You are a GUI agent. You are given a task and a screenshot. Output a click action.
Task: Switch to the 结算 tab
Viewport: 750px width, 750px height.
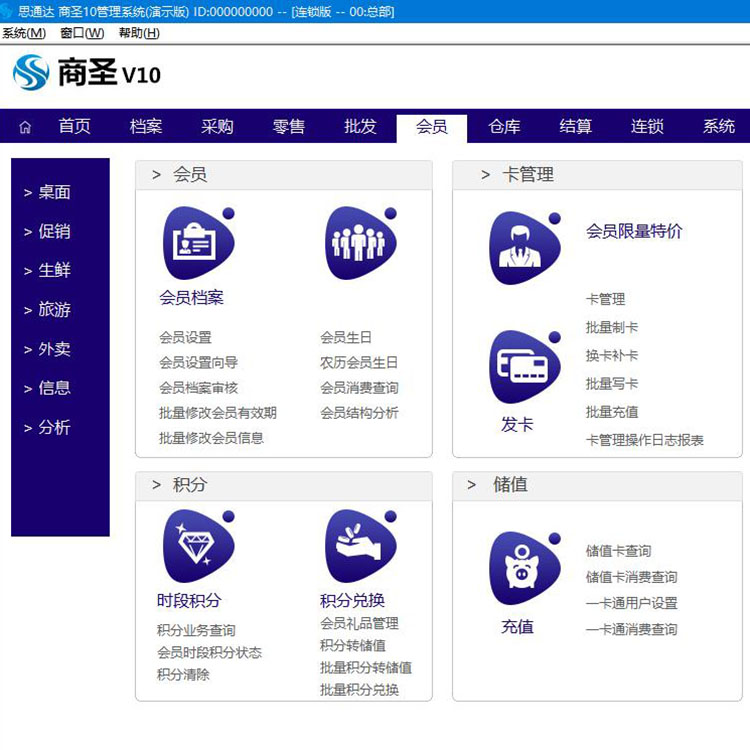tap(575, 126)
